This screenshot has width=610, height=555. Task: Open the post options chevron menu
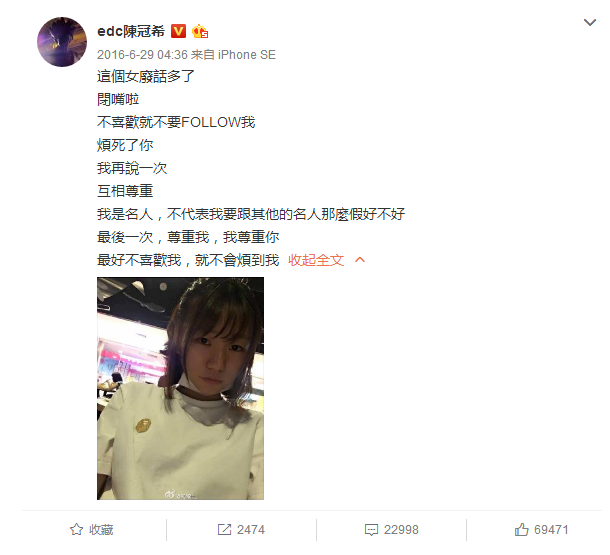tap(590, 23)
